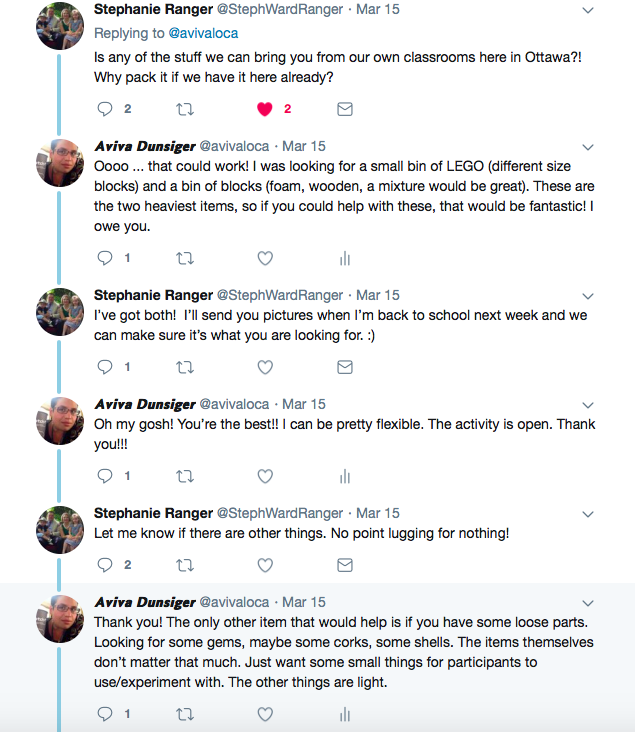Retweet Stephanie's Ottawa classrooms tweet

pyautogui.click(x=185, y=110)
